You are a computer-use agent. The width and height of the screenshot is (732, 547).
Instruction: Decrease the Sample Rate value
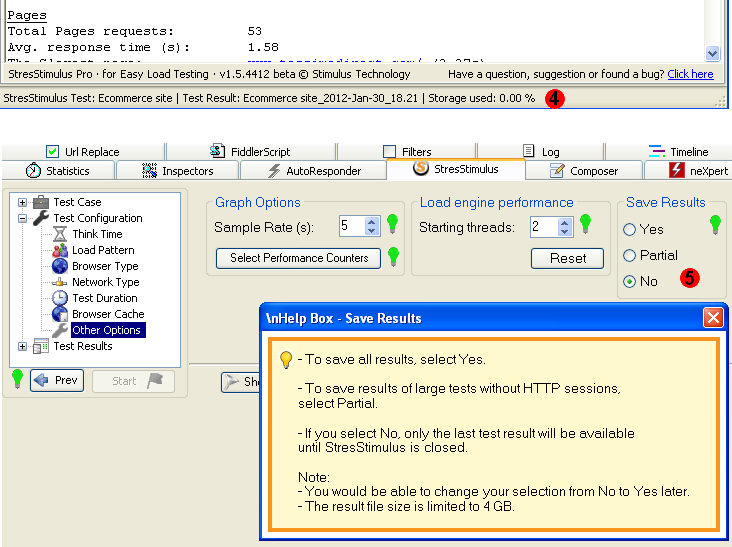click(372, 231)
